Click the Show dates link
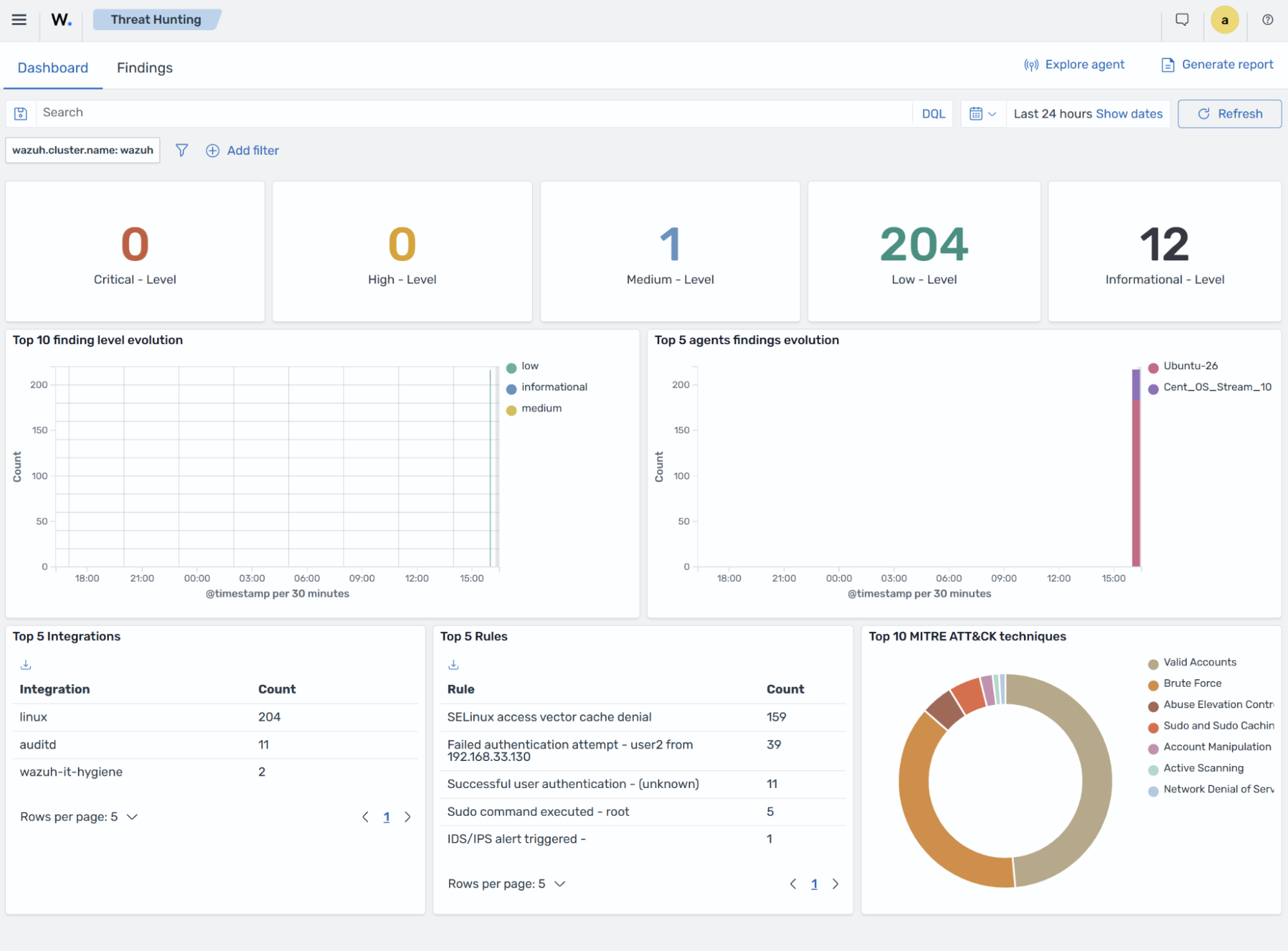The image size is (1288, 951). (x=1129, y=113)
